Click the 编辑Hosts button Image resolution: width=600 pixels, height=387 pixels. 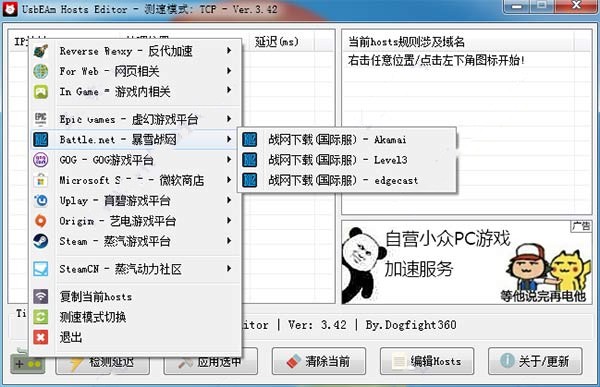pyautogui.click(x=427, y=361)
